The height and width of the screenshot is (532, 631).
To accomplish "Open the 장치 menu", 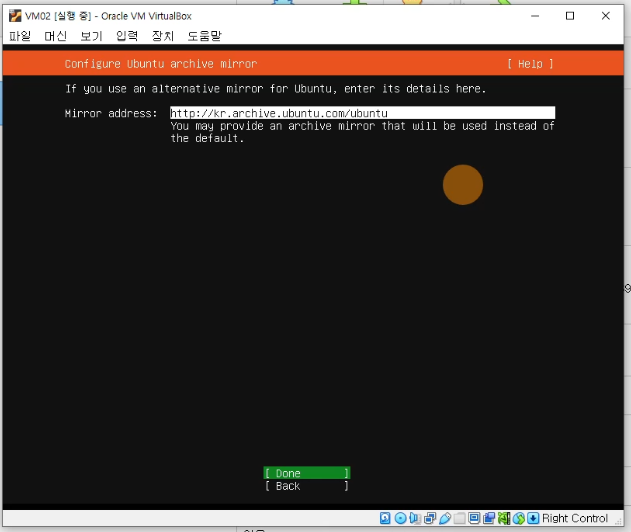I will [163, 36].
